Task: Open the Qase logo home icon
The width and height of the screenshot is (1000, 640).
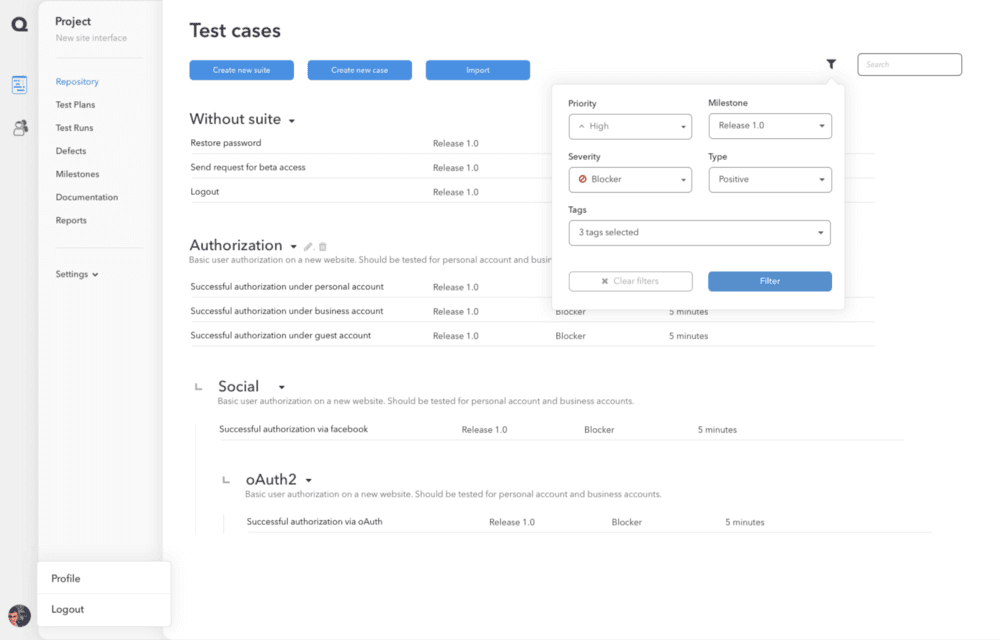Action: (x=20, y=24)
